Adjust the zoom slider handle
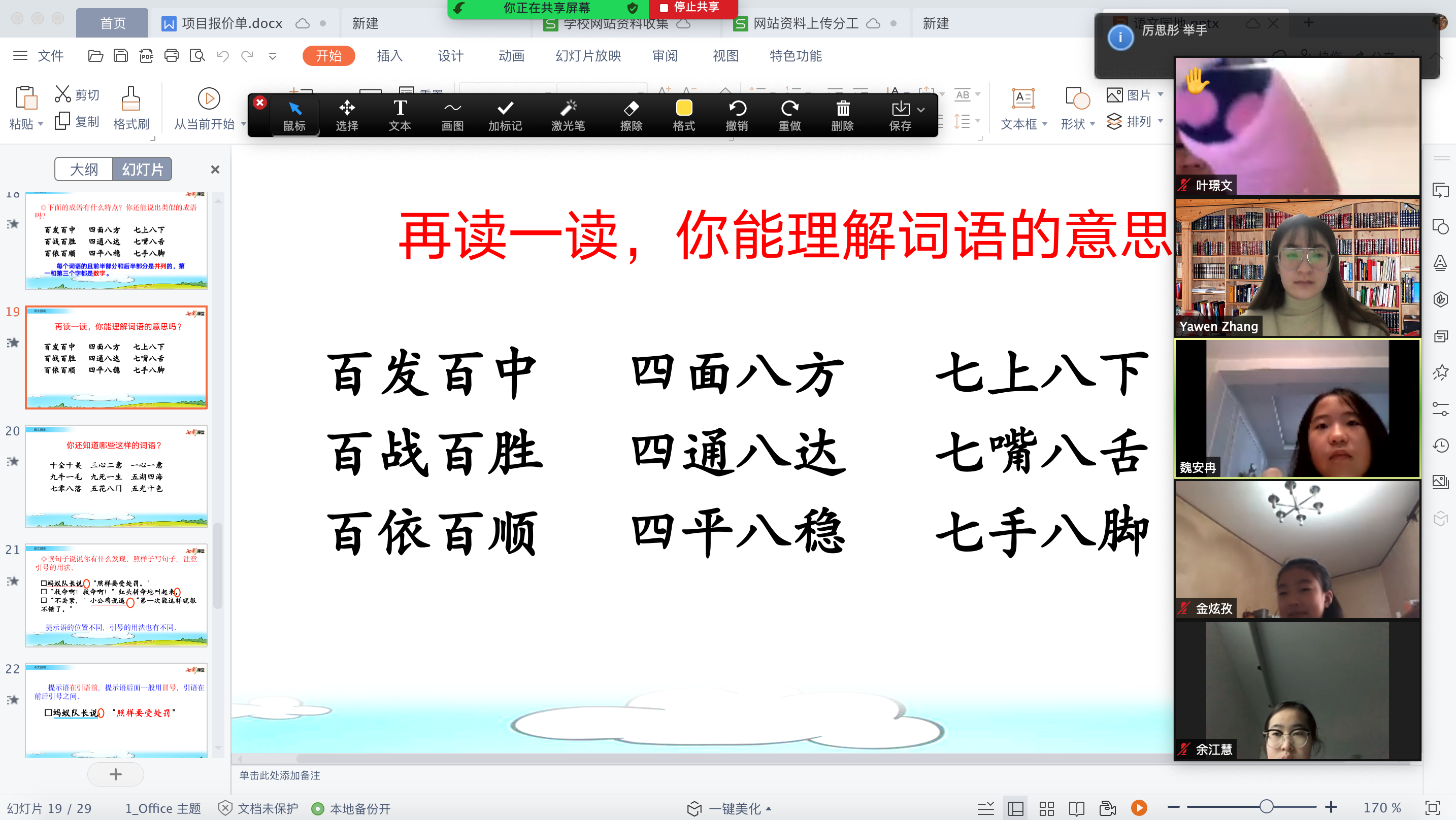The image size is (1456, 820). [x=1266, y=807]
